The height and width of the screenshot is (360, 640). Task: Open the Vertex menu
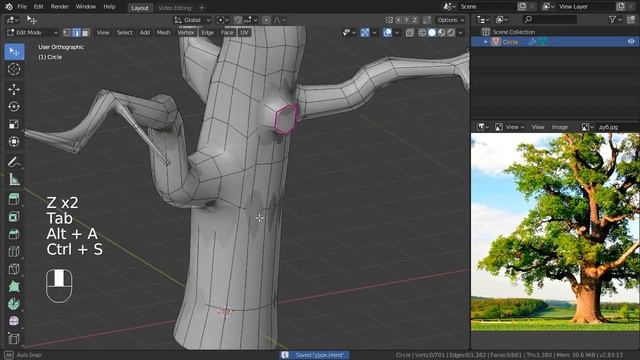click(x=186, y=33)
